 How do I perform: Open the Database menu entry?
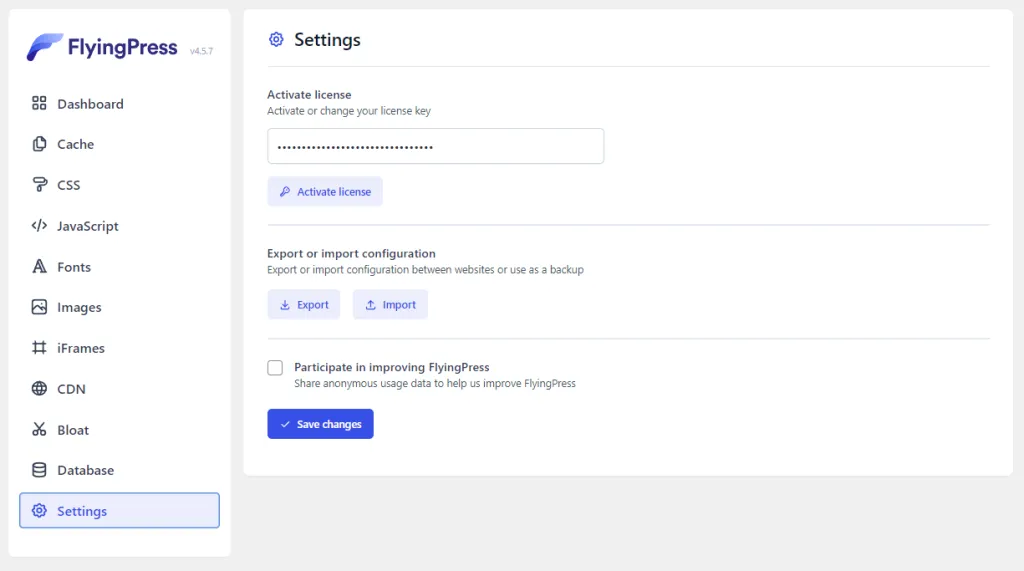[x=85, y=470]
